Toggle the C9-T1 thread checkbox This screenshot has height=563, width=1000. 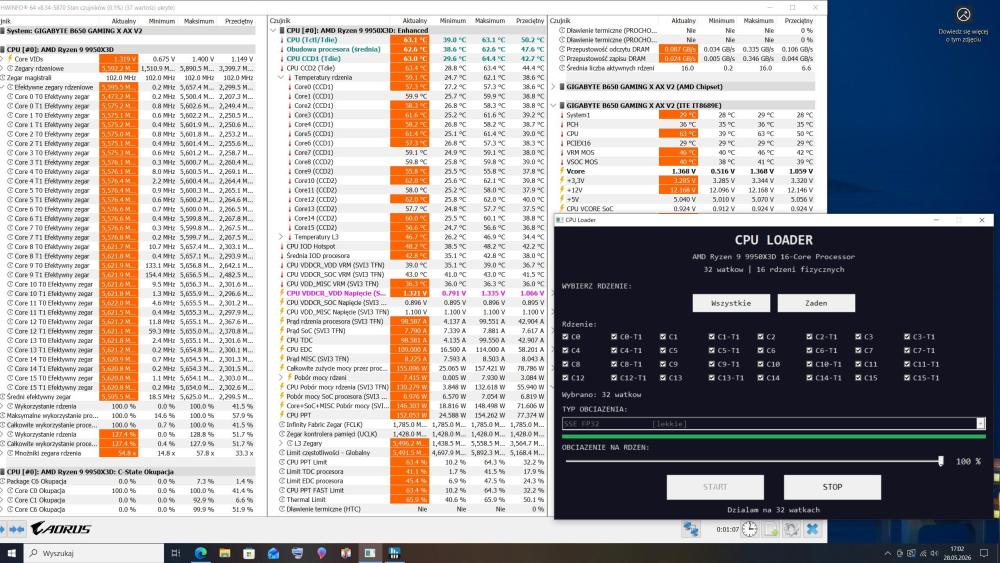pos(711,364)
